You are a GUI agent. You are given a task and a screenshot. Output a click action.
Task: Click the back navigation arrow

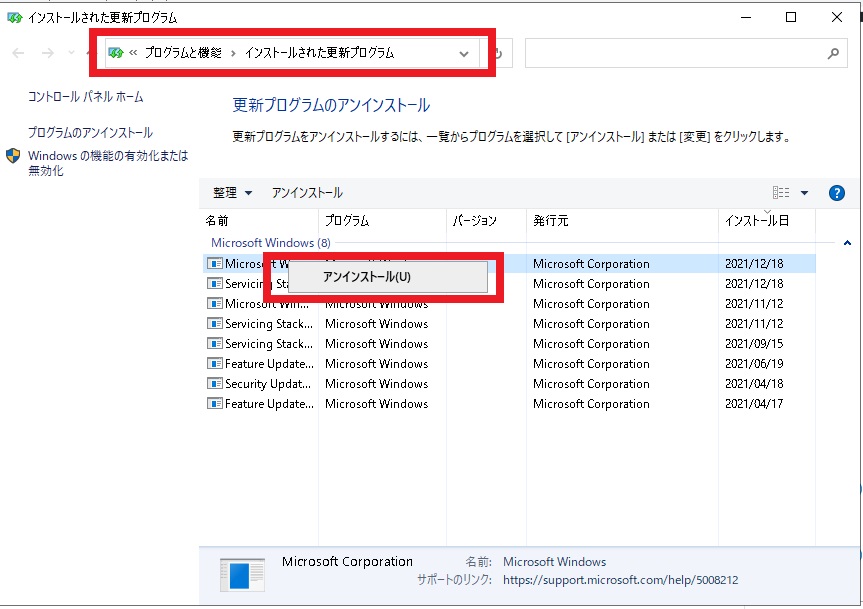17,53
